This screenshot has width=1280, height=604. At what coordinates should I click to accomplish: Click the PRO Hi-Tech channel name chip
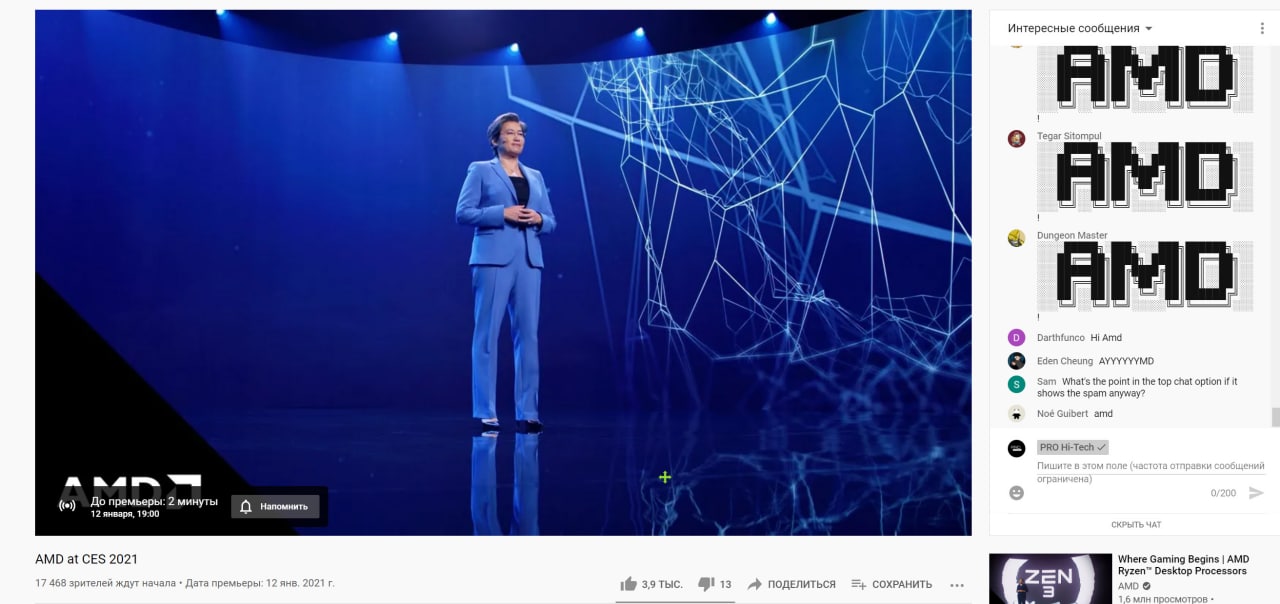1072,447
